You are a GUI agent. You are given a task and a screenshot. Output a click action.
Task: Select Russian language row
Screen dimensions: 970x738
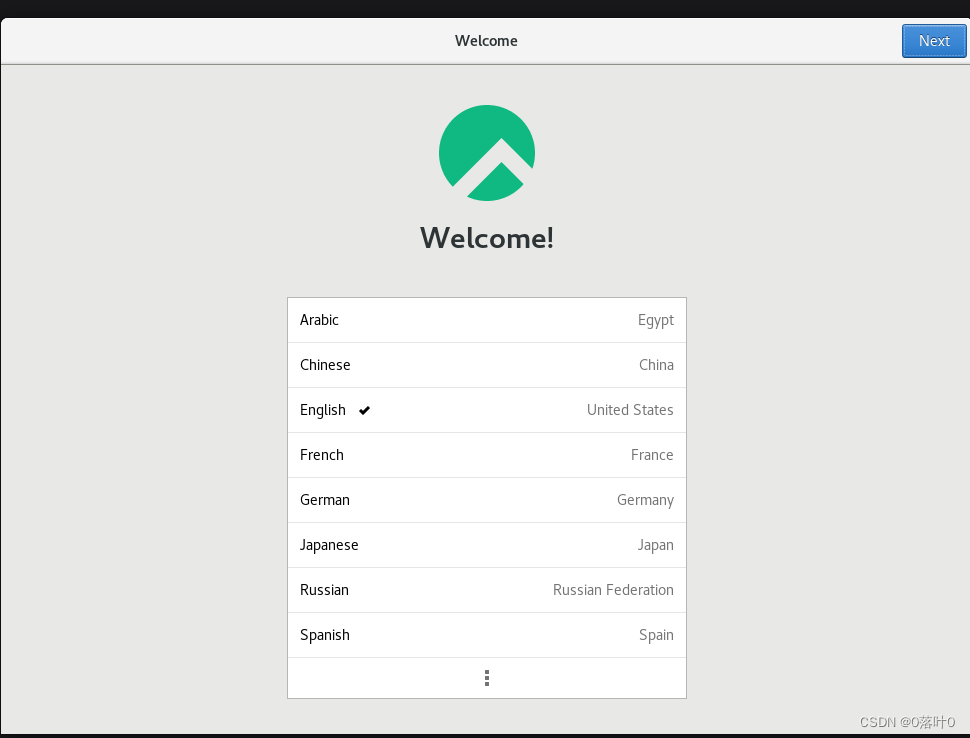tap(487, 590)
